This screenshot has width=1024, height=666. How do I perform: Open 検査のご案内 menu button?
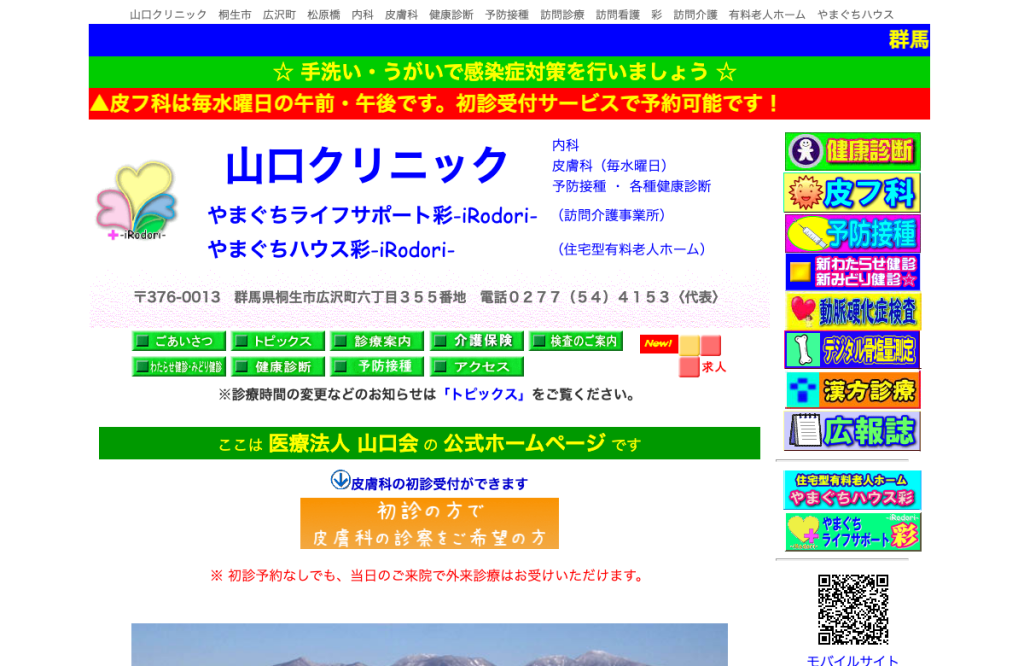[x=576, y=341]
